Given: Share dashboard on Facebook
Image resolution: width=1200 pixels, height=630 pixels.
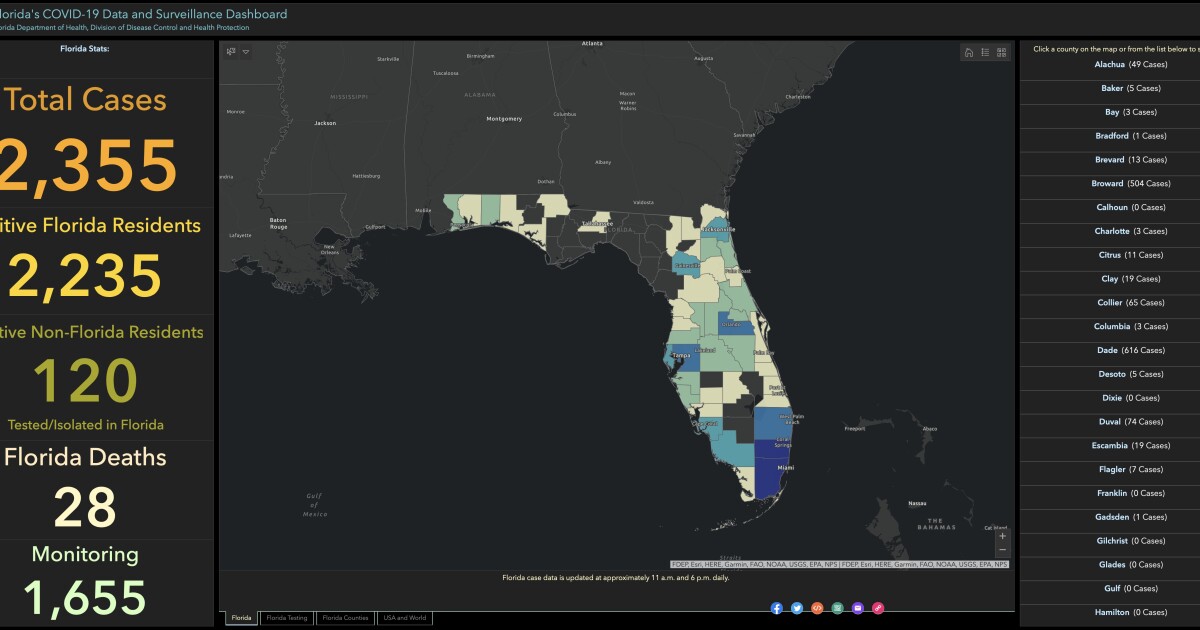Looking at the screenshot, I should (x=777, y=608).
